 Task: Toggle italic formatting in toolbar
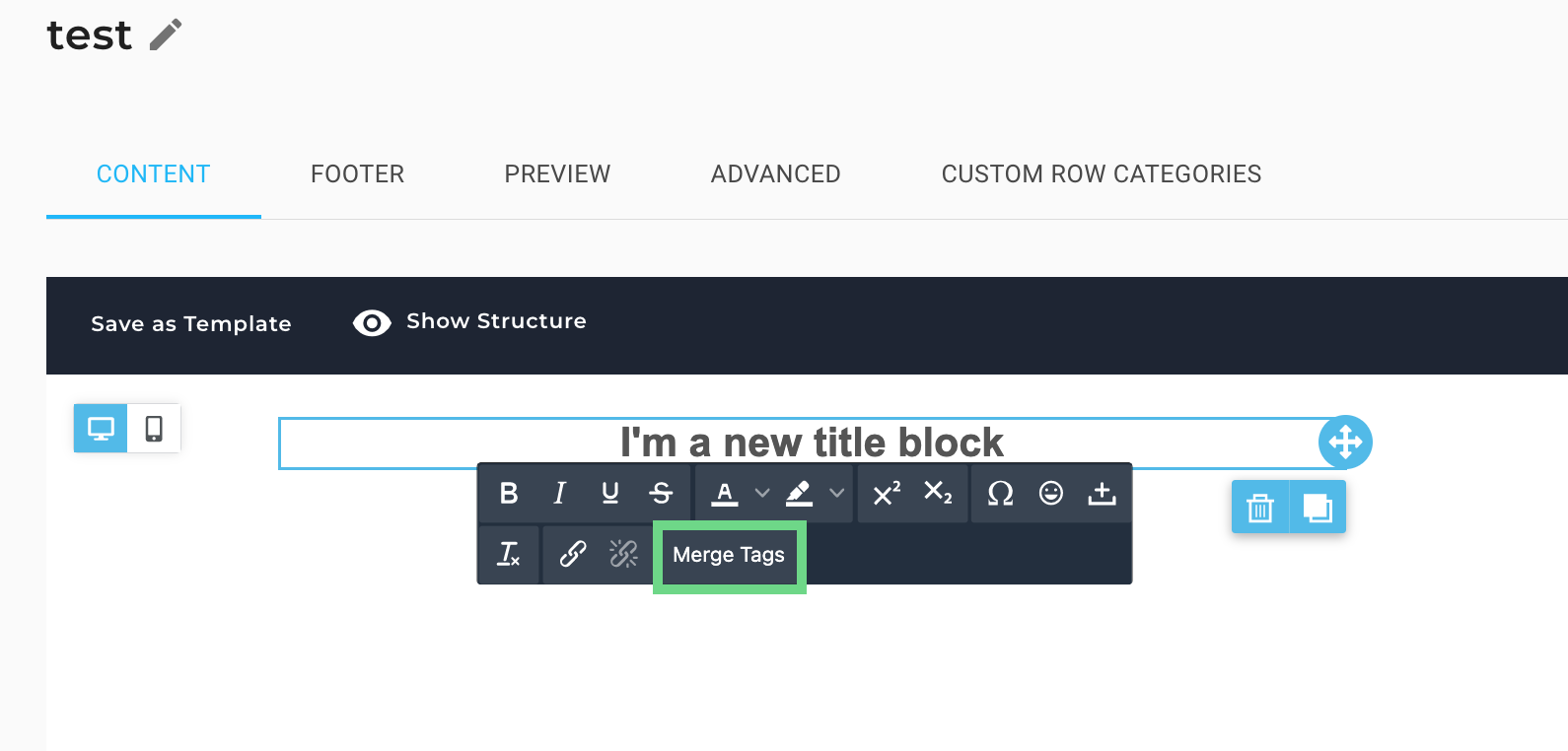[x=559, y=493]
